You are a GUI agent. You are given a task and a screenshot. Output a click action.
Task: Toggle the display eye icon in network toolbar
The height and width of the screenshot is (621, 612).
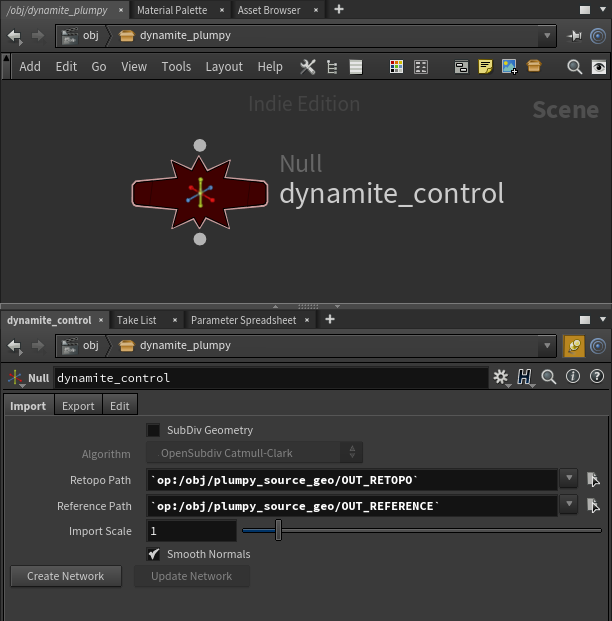tap(599, 67)
